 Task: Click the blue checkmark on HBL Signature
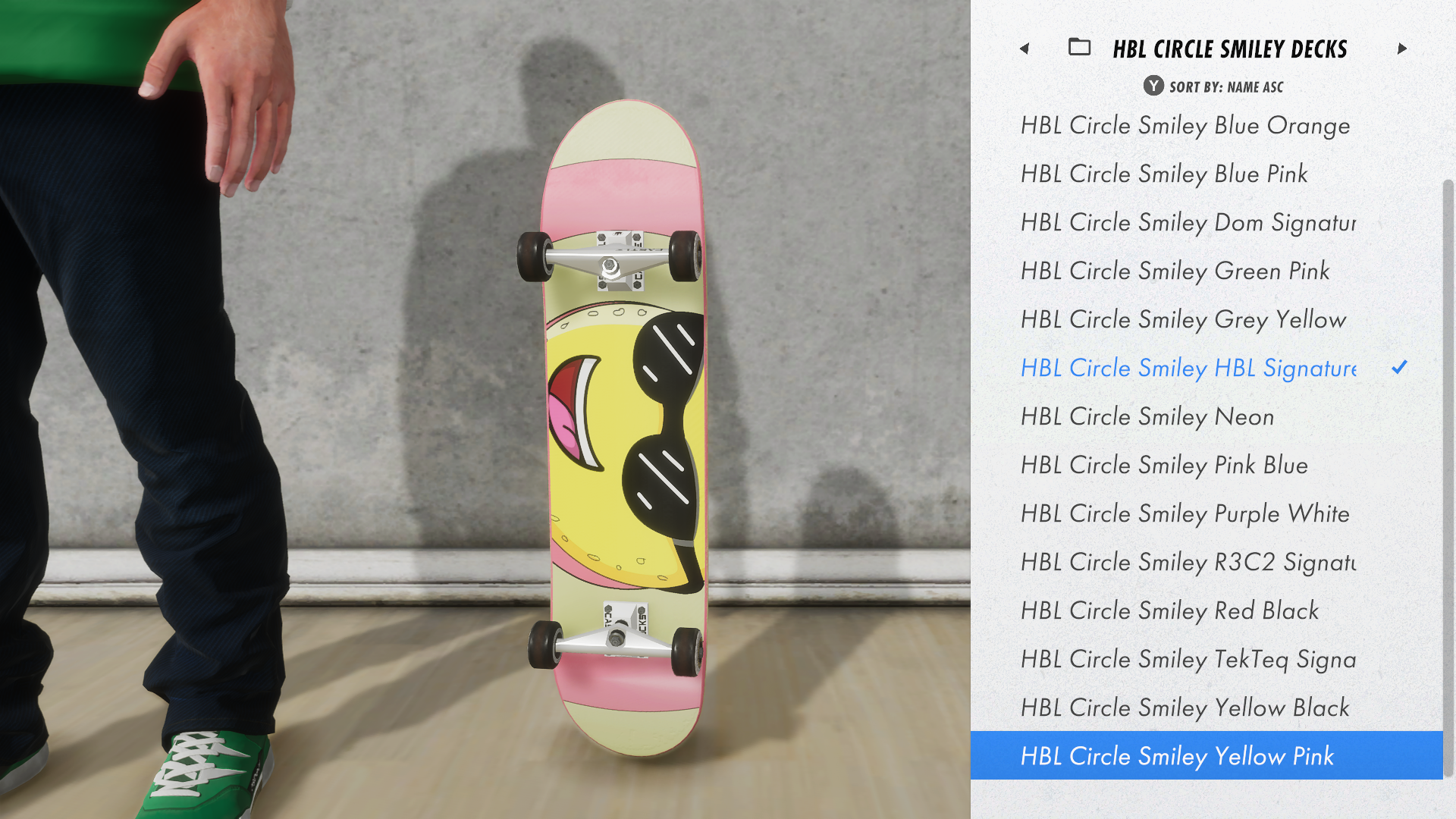(x=1399, y=367)
